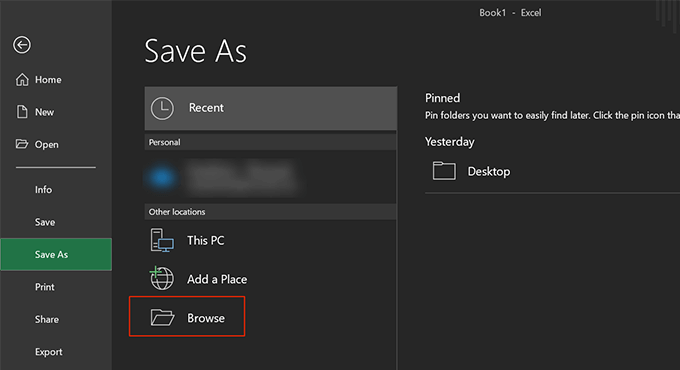Click the Yesterday heading

coord(450,142)
